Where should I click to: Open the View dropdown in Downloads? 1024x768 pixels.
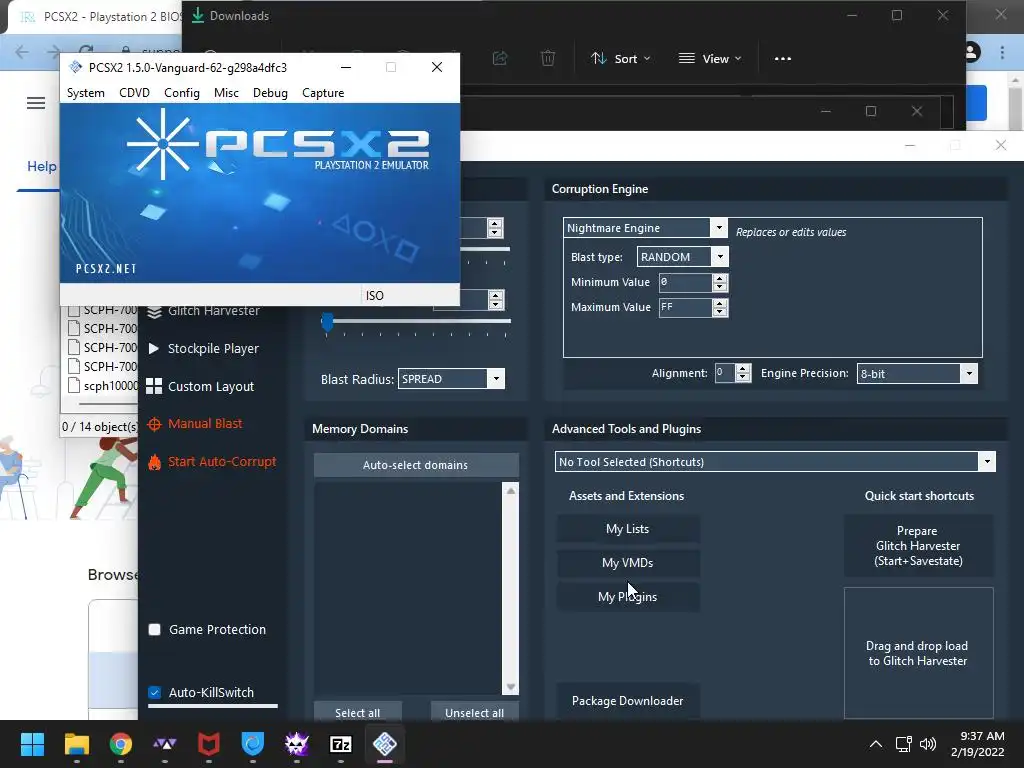tap(710, 59)
